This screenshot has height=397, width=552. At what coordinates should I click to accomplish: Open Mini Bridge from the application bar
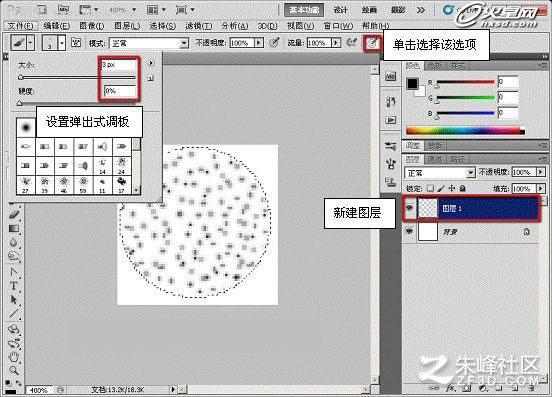(63, 10)
